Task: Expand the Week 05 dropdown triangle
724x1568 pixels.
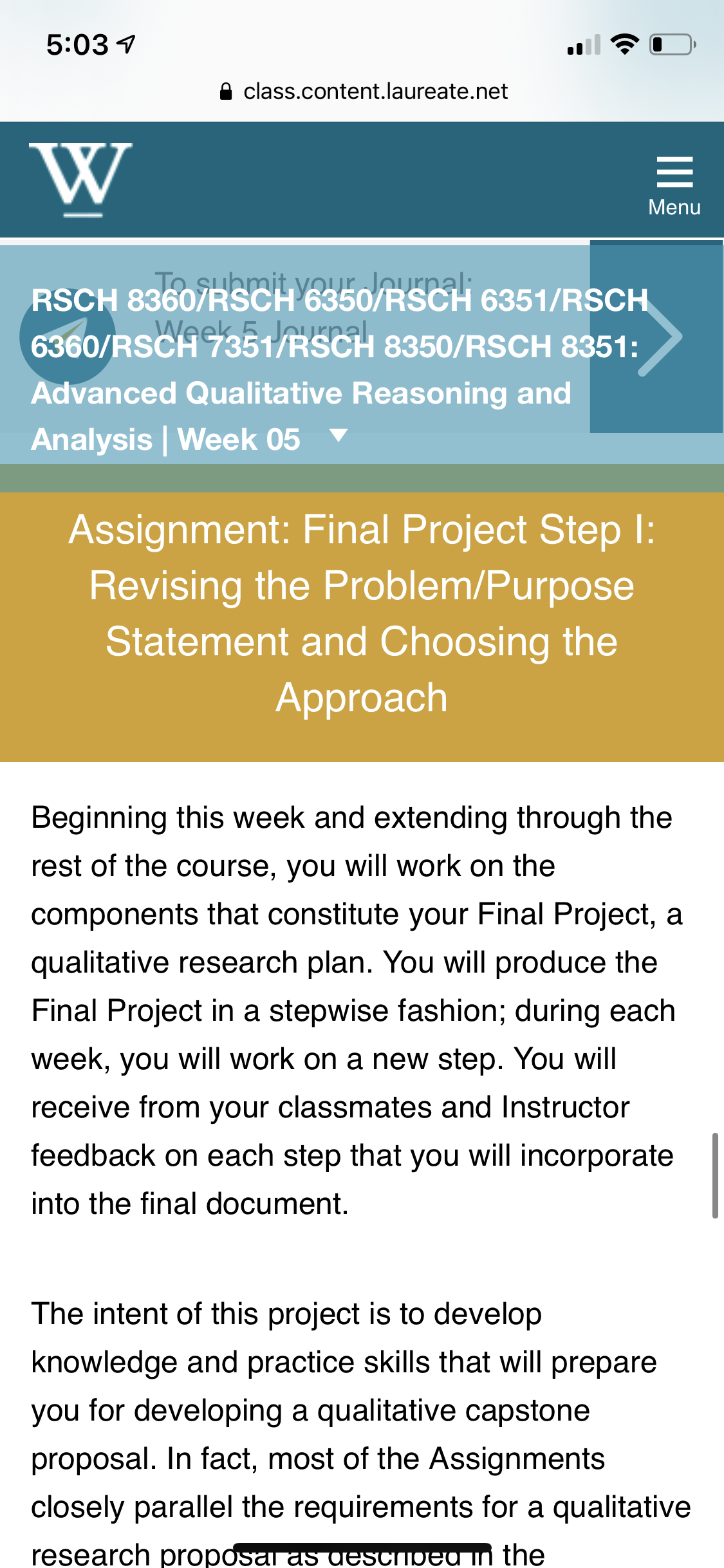Action: 339,436
